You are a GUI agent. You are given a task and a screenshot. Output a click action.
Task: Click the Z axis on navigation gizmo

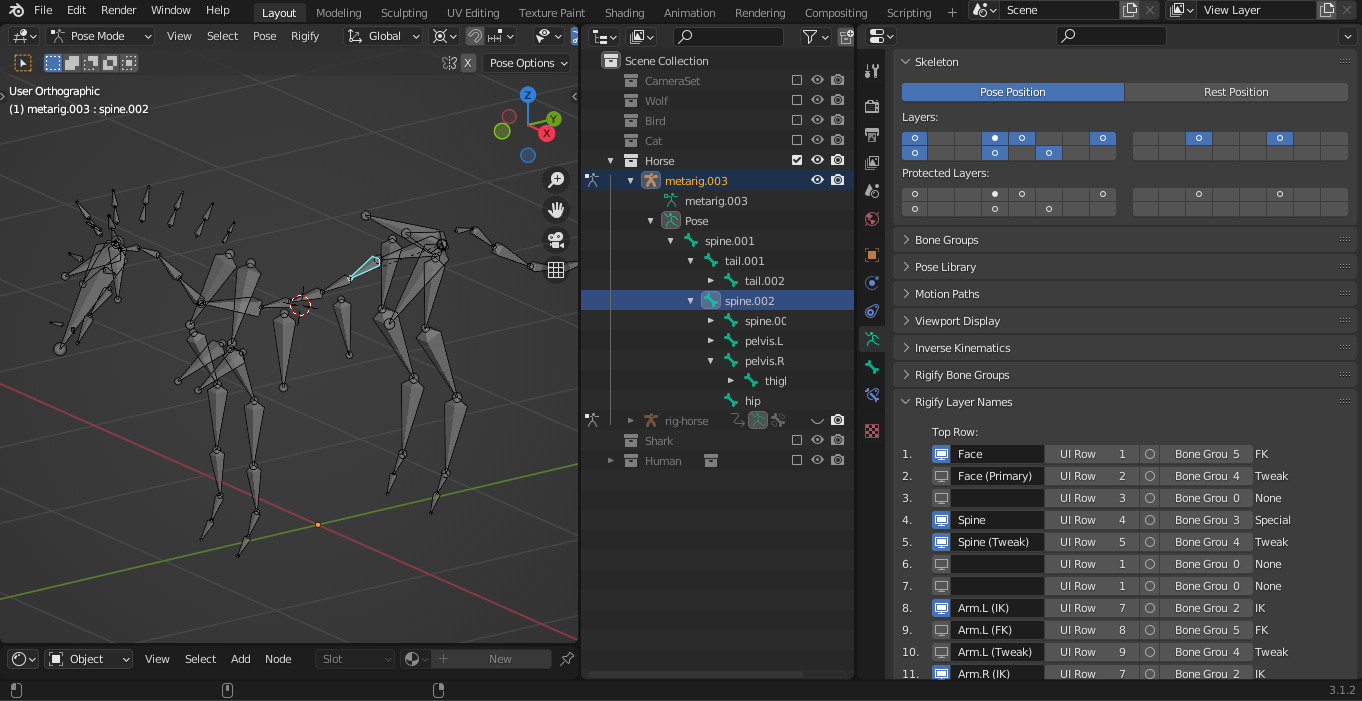[x=529, y=94]
